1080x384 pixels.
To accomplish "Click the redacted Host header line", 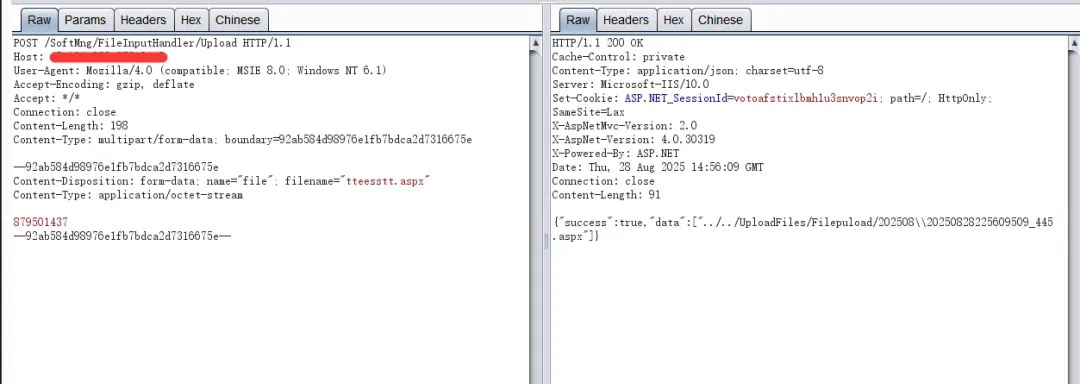I will [90, 56].
